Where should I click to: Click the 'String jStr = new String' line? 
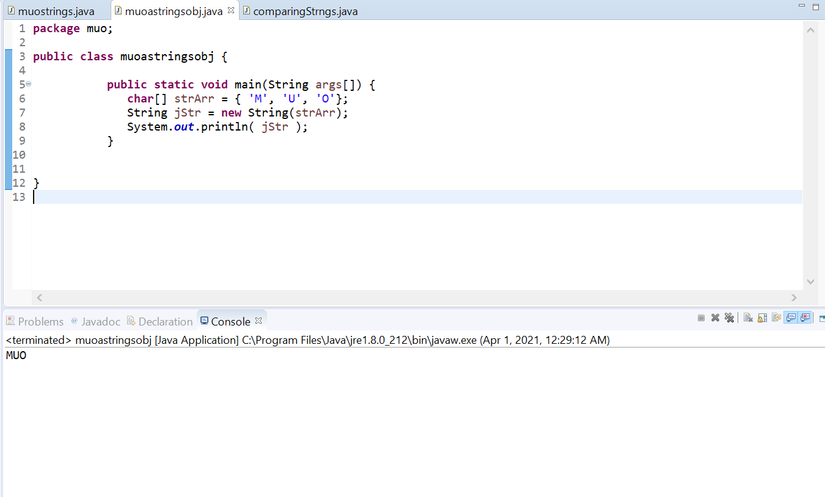[x=237, y=113]
